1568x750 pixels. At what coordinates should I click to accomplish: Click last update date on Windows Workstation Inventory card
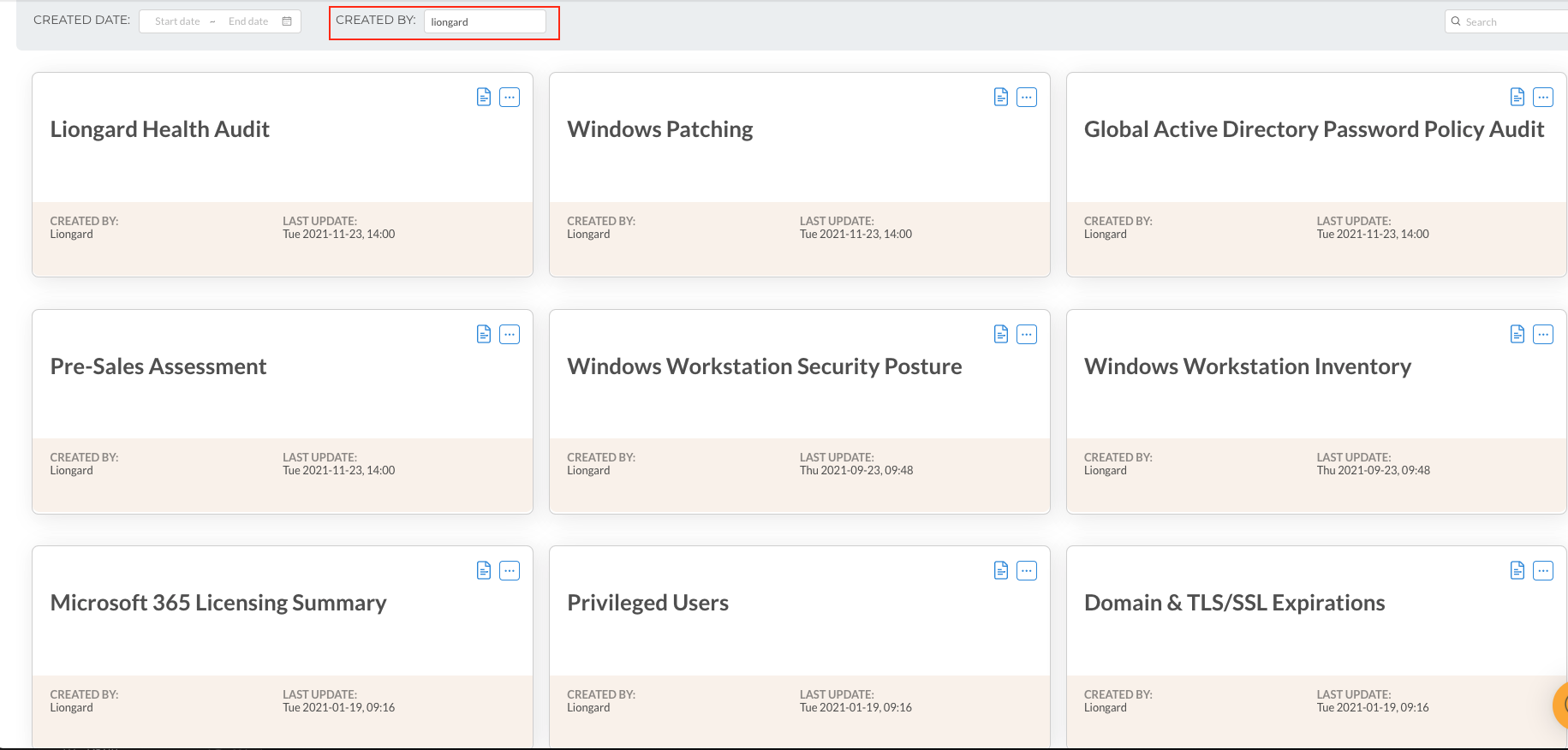tap(1374, 470)
